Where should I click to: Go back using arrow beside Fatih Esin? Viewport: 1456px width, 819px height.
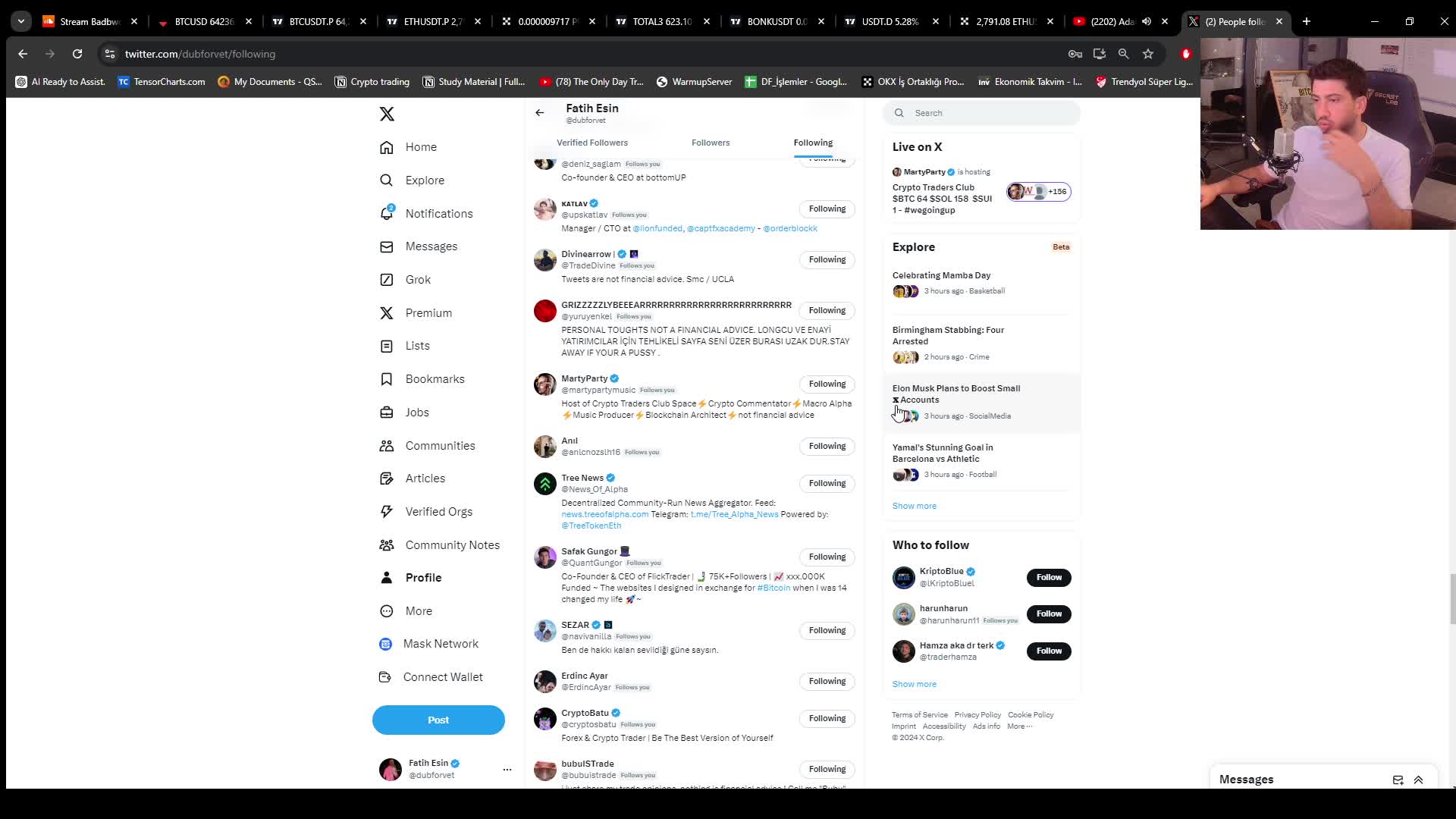click(x=540, y=113)
